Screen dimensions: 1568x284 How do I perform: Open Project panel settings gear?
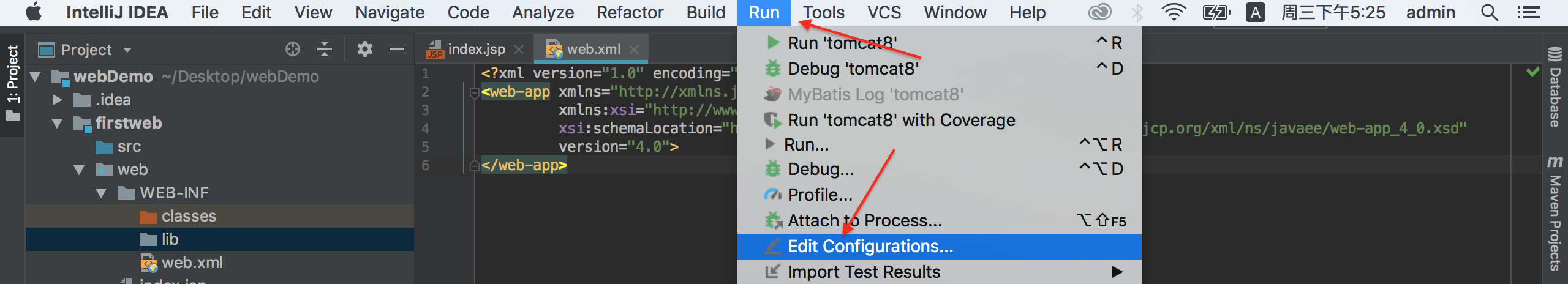pyautogui.click(x=365, y=49)
